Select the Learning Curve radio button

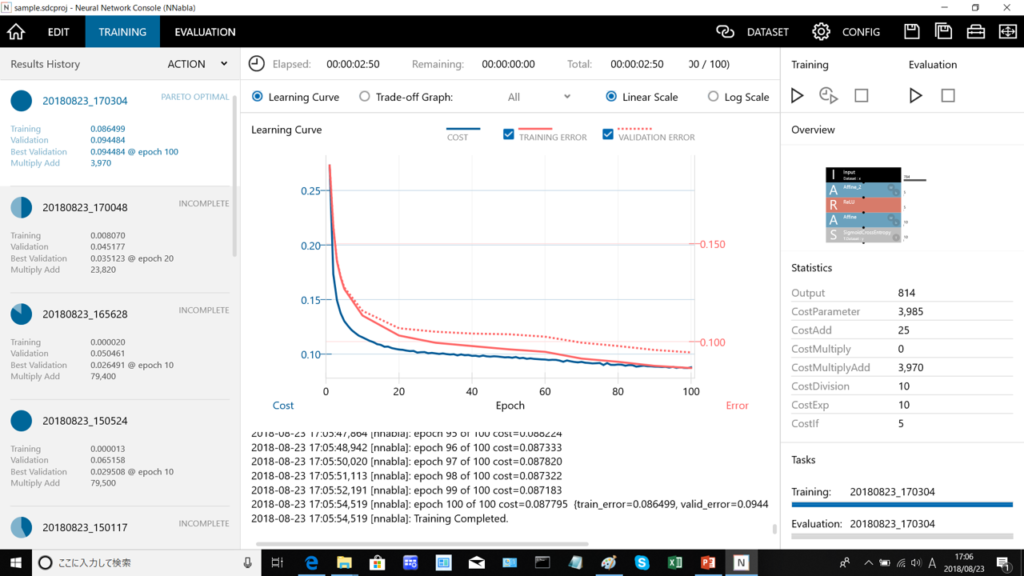pyautogui.click(x=257, y=97)
